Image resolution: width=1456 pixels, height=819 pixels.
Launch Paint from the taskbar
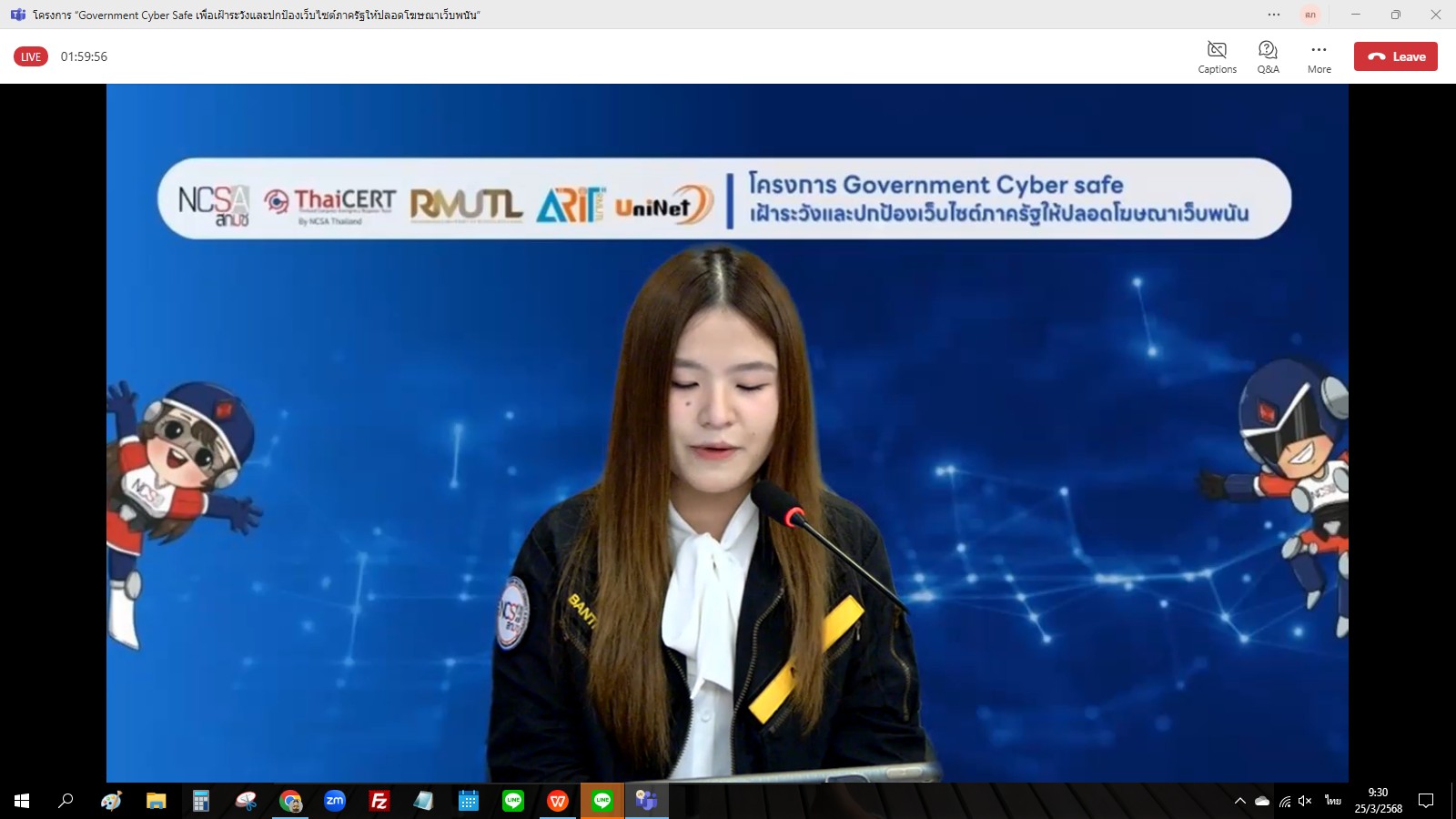[111, 801]
